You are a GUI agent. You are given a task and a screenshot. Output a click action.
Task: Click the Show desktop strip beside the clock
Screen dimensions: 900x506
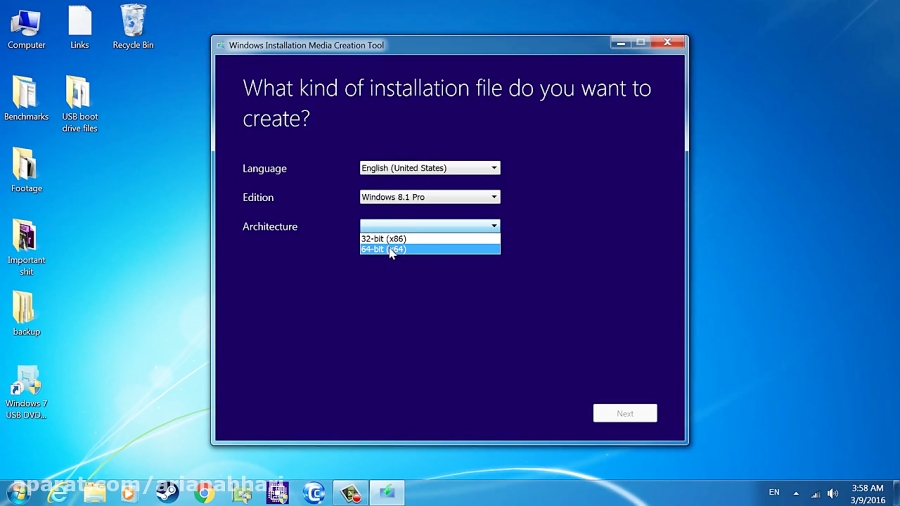[896, 493]
